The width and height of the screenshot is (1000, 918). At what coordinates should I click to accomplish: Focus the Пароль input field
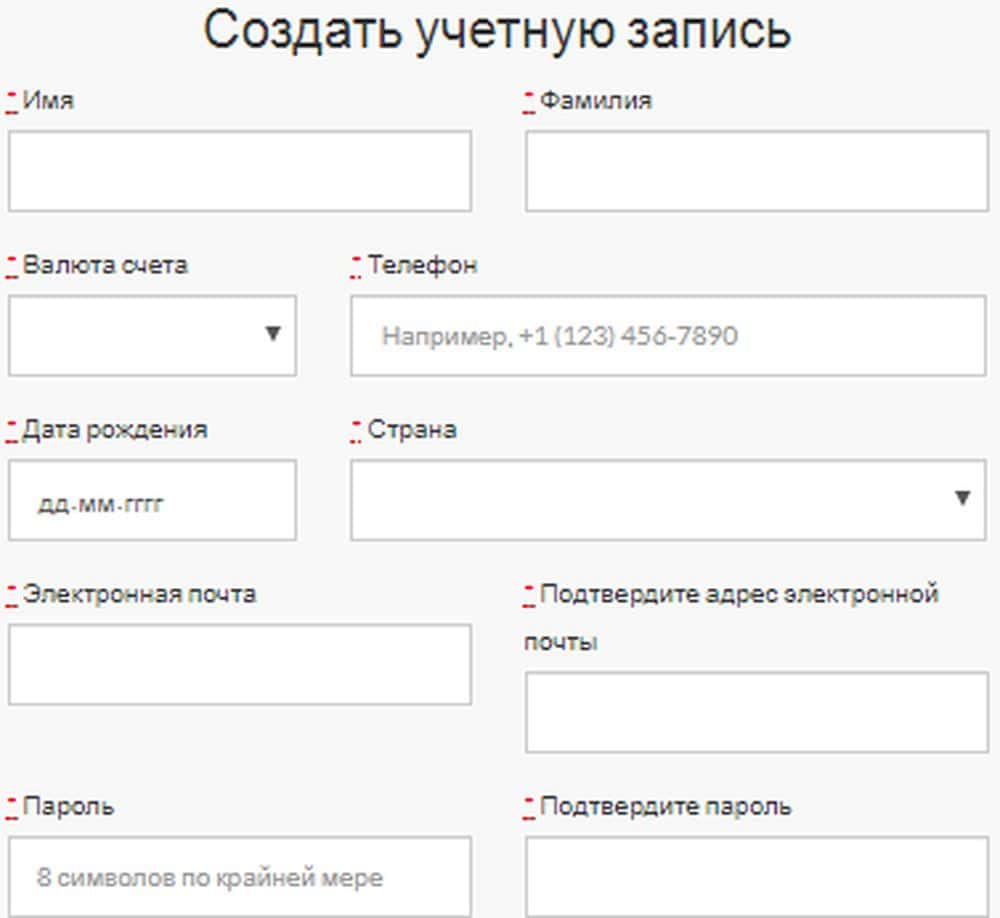pyautogui.click(x=239, y=877)
